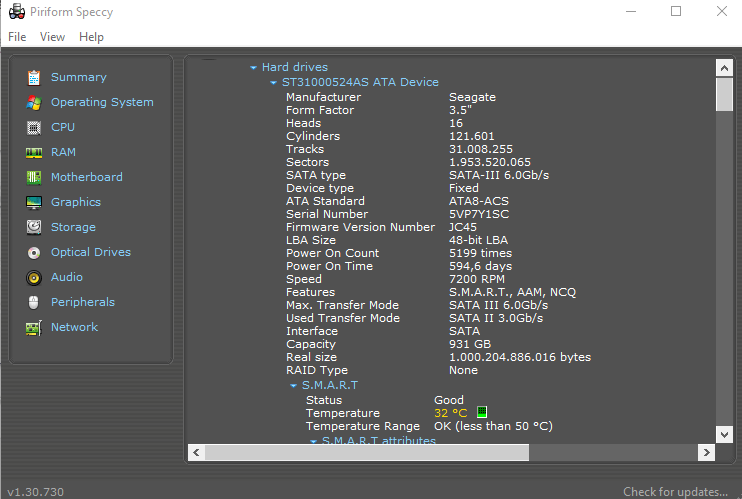Click the Peripherals mouse icon

tap(34, 303)
